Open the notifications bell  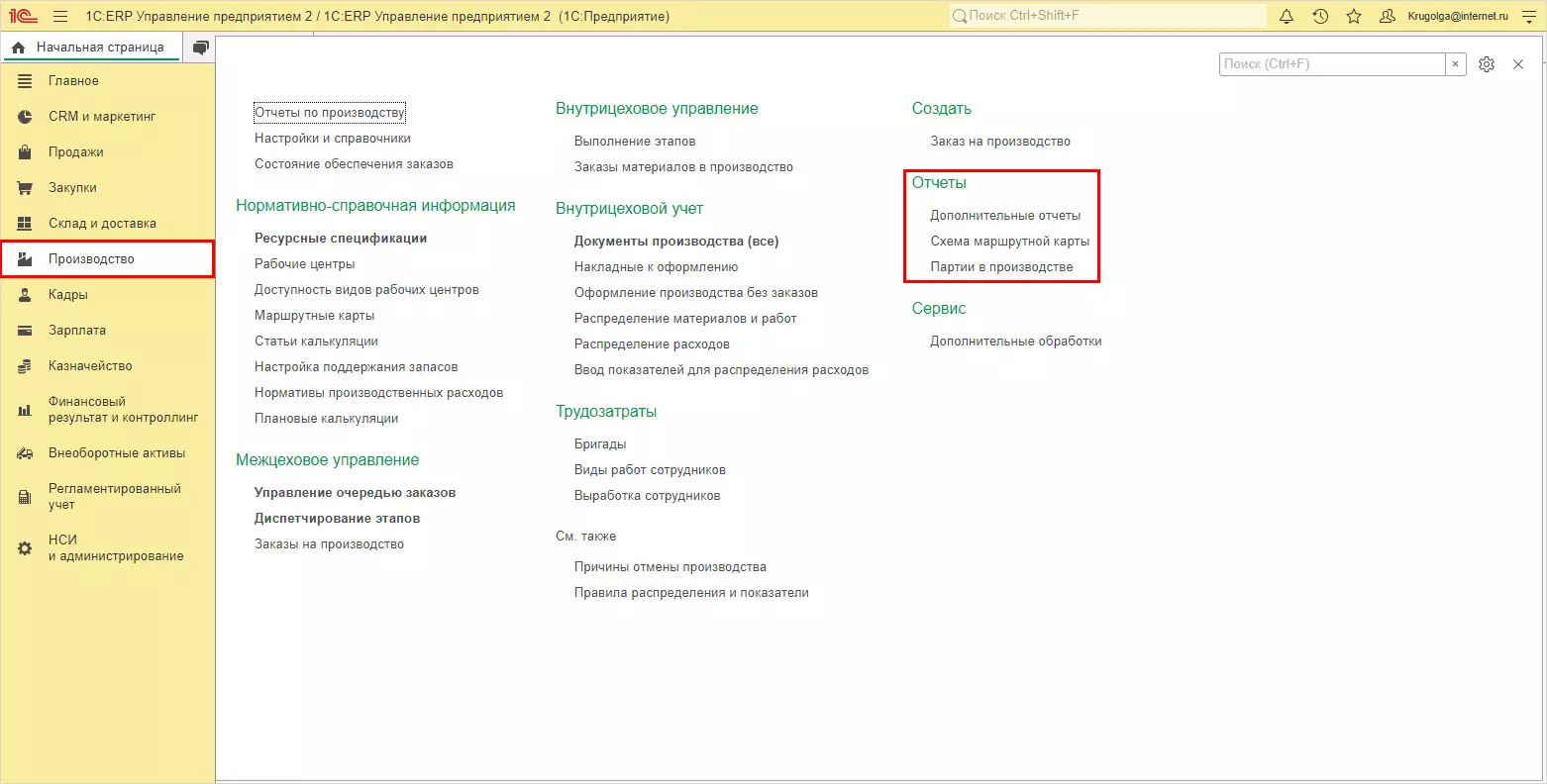tap(1287, 16)
